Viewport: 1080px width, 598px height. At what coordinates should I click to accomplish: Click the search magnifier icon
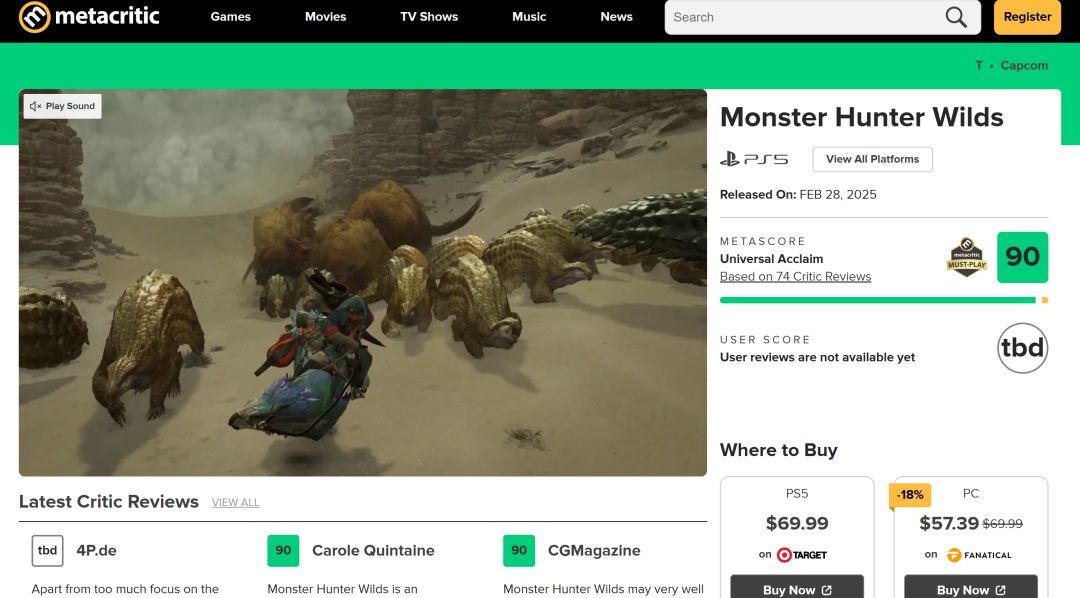point(956,17)
